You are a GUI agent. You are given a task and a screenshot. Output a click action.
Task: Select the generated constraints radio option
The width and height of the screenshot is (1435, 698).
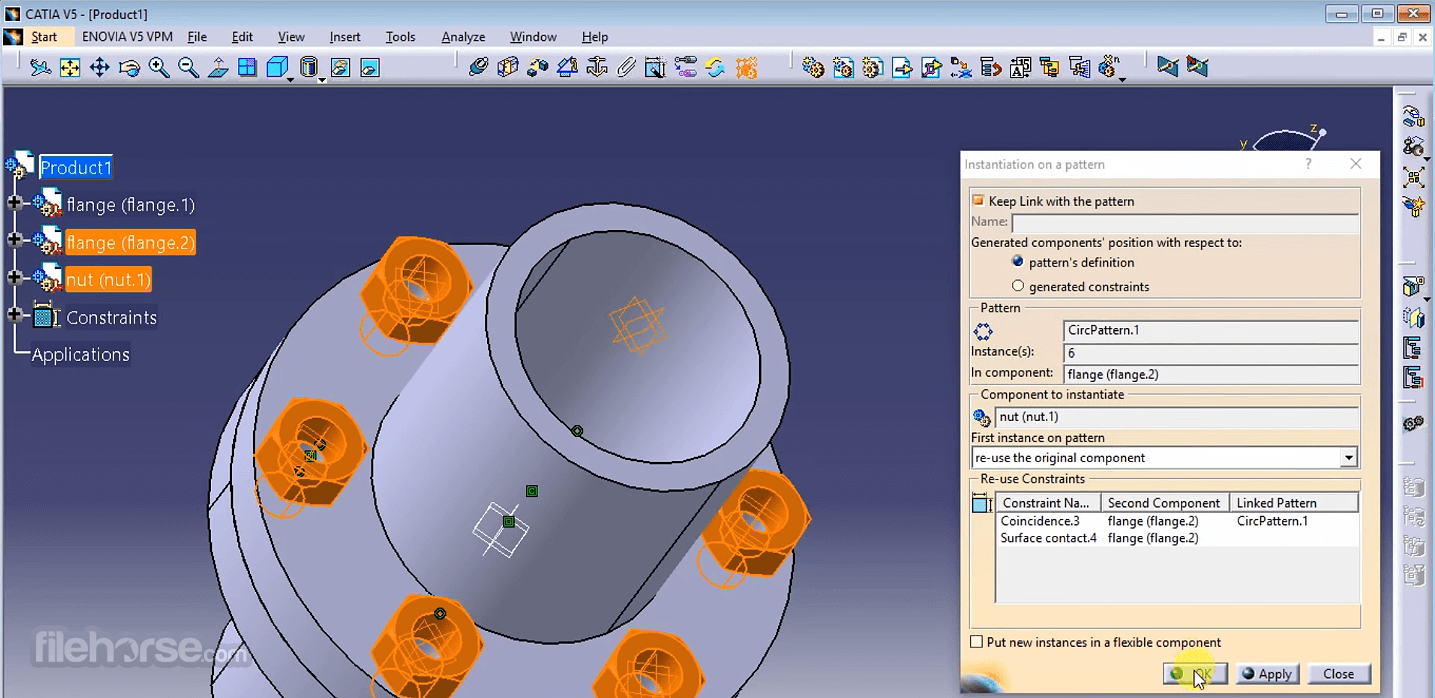pos(1018,286)
